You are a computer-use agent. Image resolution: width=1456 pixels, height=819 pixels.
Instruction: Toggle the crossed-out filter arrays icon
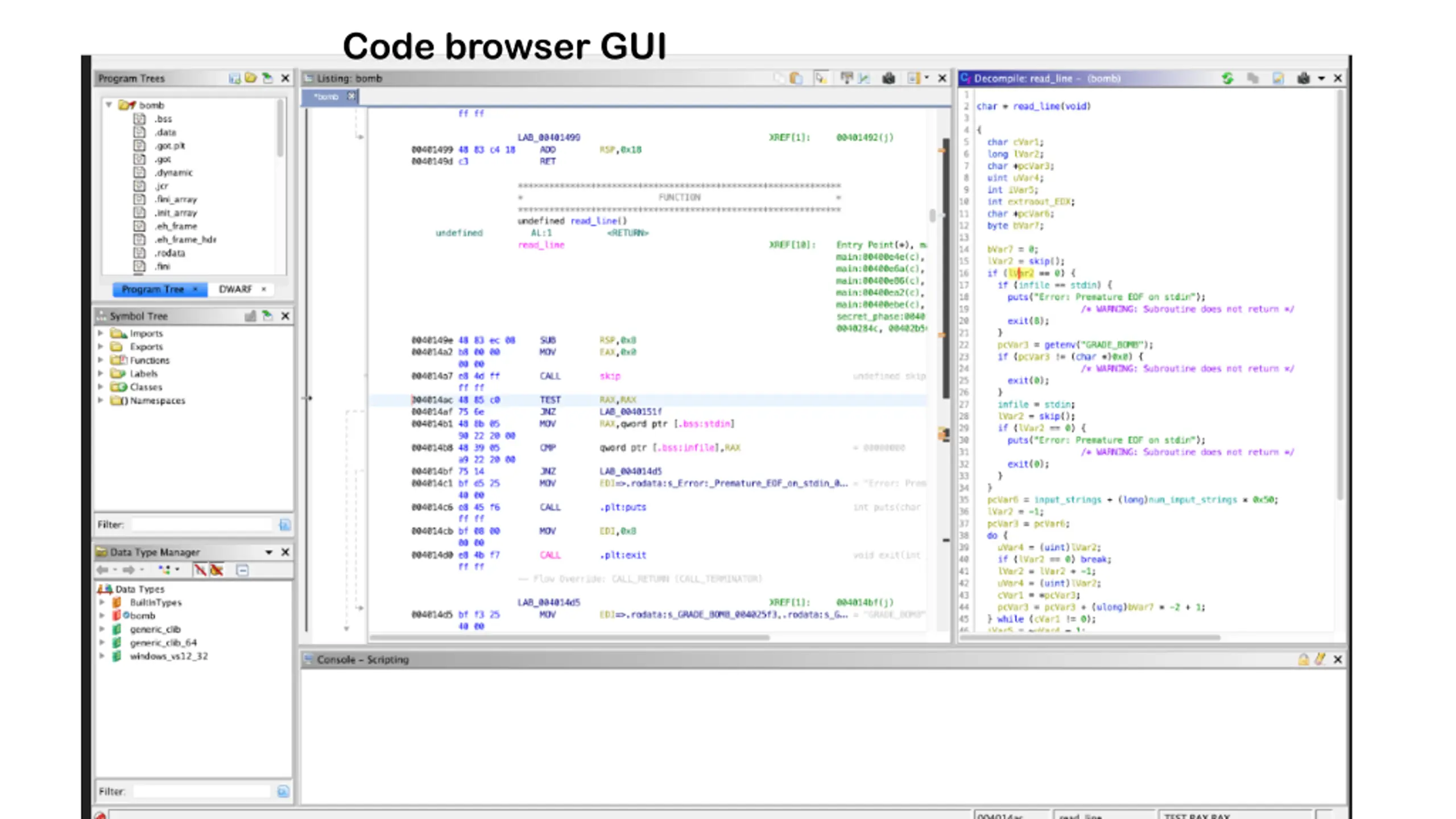tap(200, 569)
